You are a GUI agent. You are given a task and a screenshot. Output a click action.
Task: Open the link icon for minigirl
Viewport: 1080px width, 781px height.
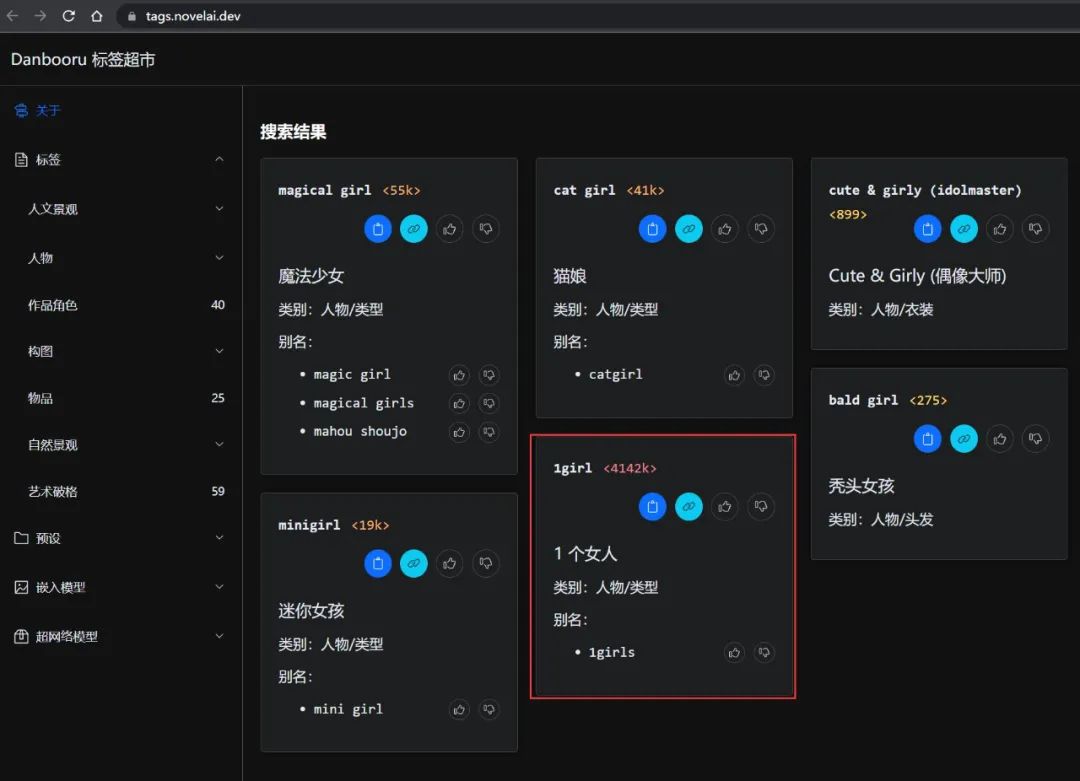pos(413,563)
